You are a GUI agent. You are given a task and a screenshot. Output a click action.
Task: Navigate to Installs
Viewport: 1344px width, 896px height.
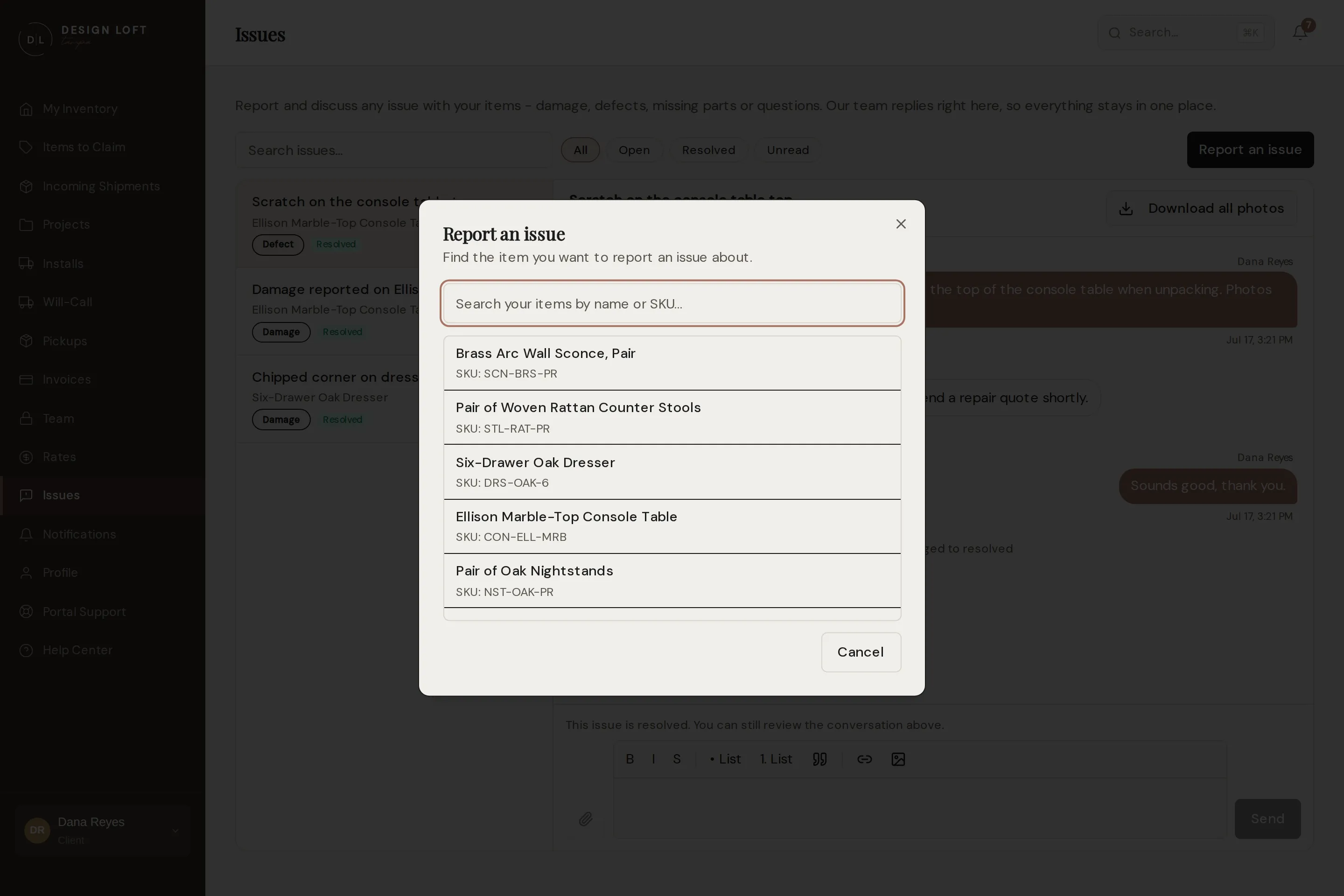pyautogui.click(x=103, y=263)
